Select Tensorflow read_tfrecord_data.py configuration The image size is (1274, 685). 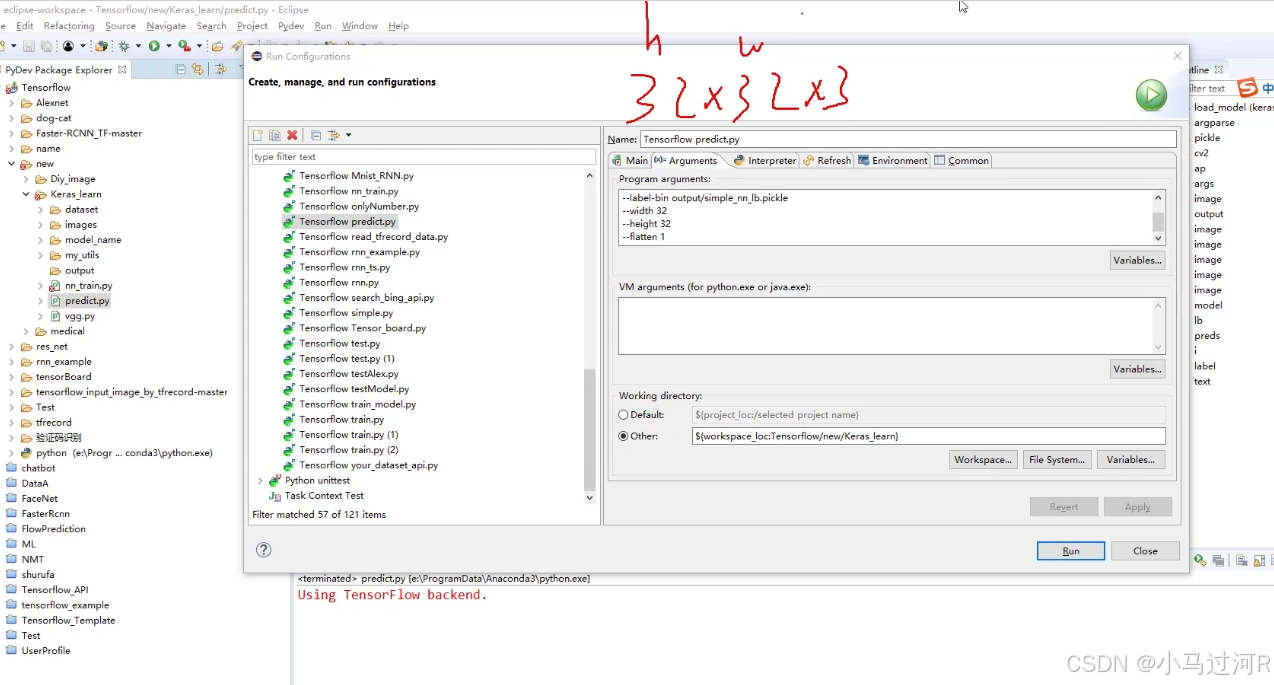click(373, 237)
